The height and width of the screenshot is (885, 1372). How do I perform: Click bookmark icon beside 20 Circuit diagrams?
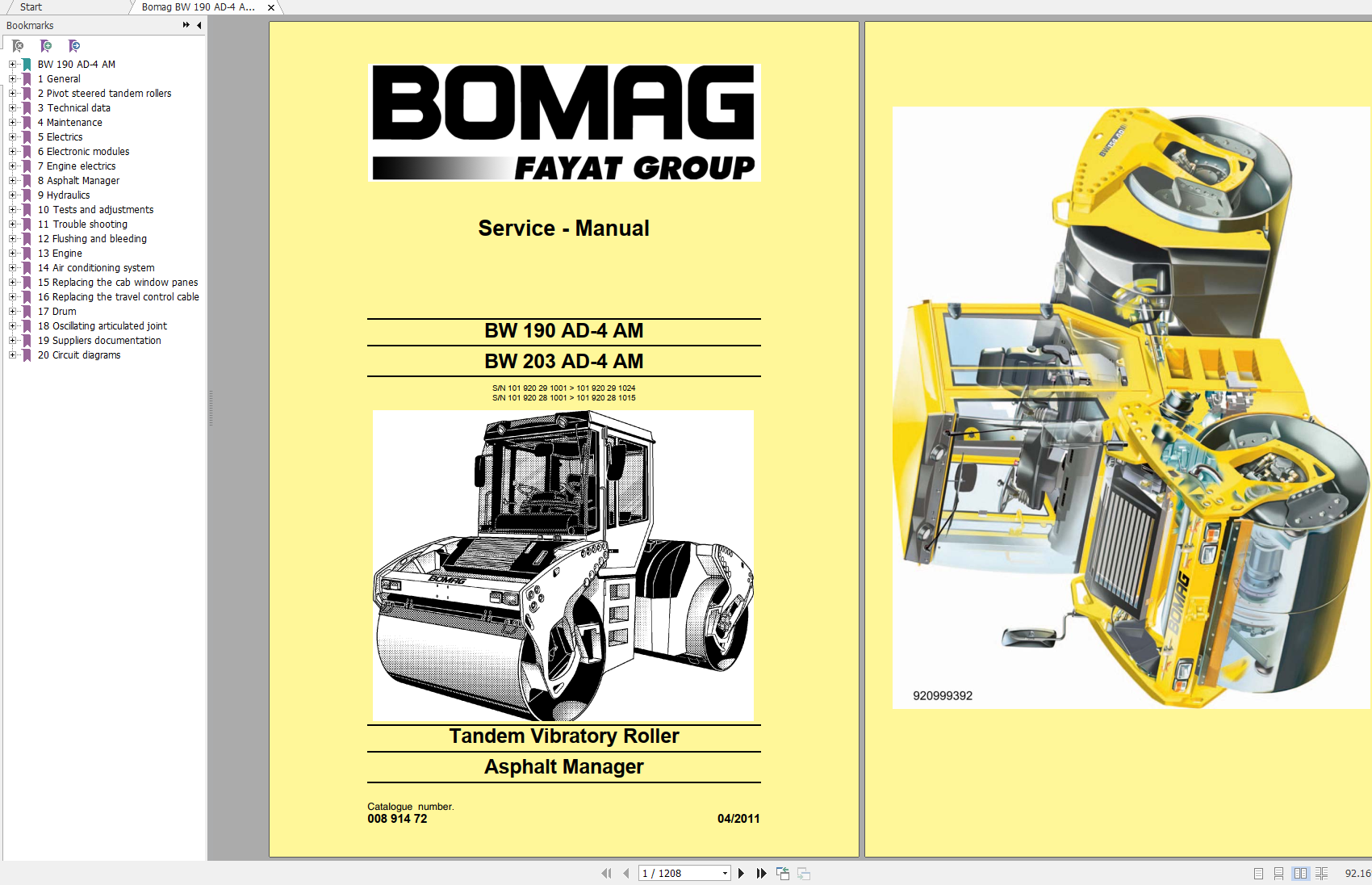tap(27, 355)
